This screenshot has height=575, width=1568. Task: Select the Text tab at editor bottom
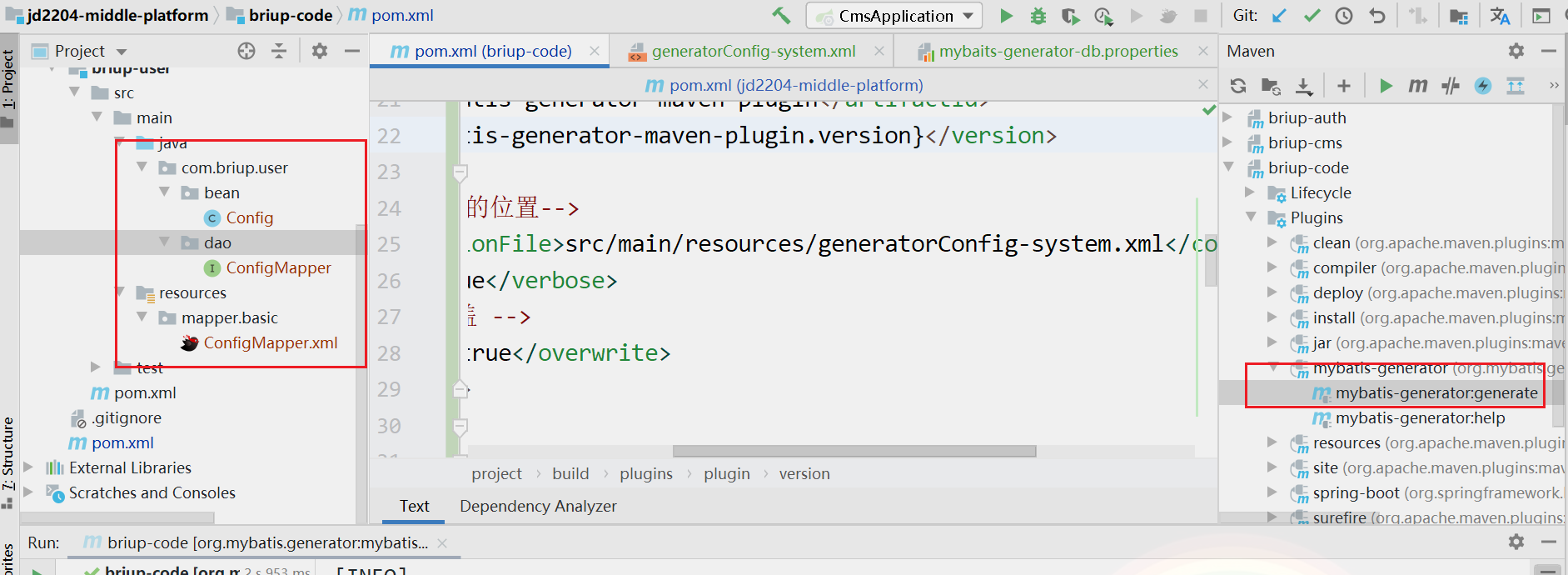(414, 506)
